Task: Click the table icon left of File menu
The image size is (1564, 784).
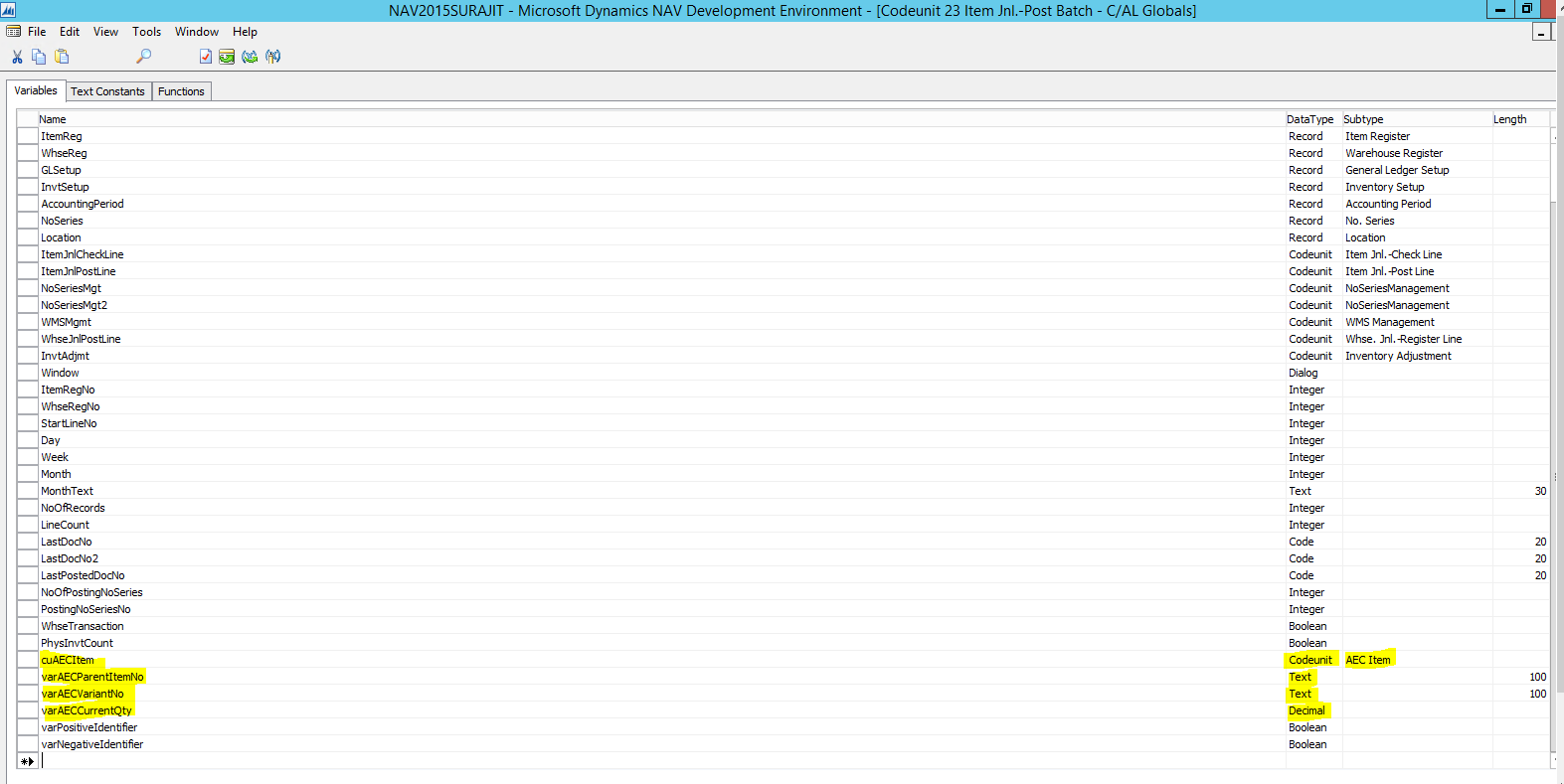Action: click(13, 32)
